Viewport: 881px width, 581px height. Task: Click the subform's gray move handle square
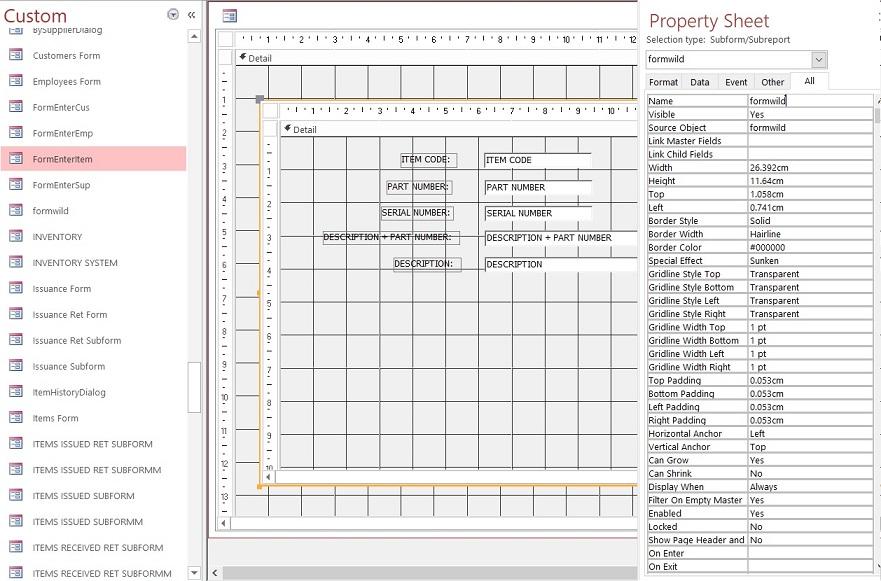point(260,99)
